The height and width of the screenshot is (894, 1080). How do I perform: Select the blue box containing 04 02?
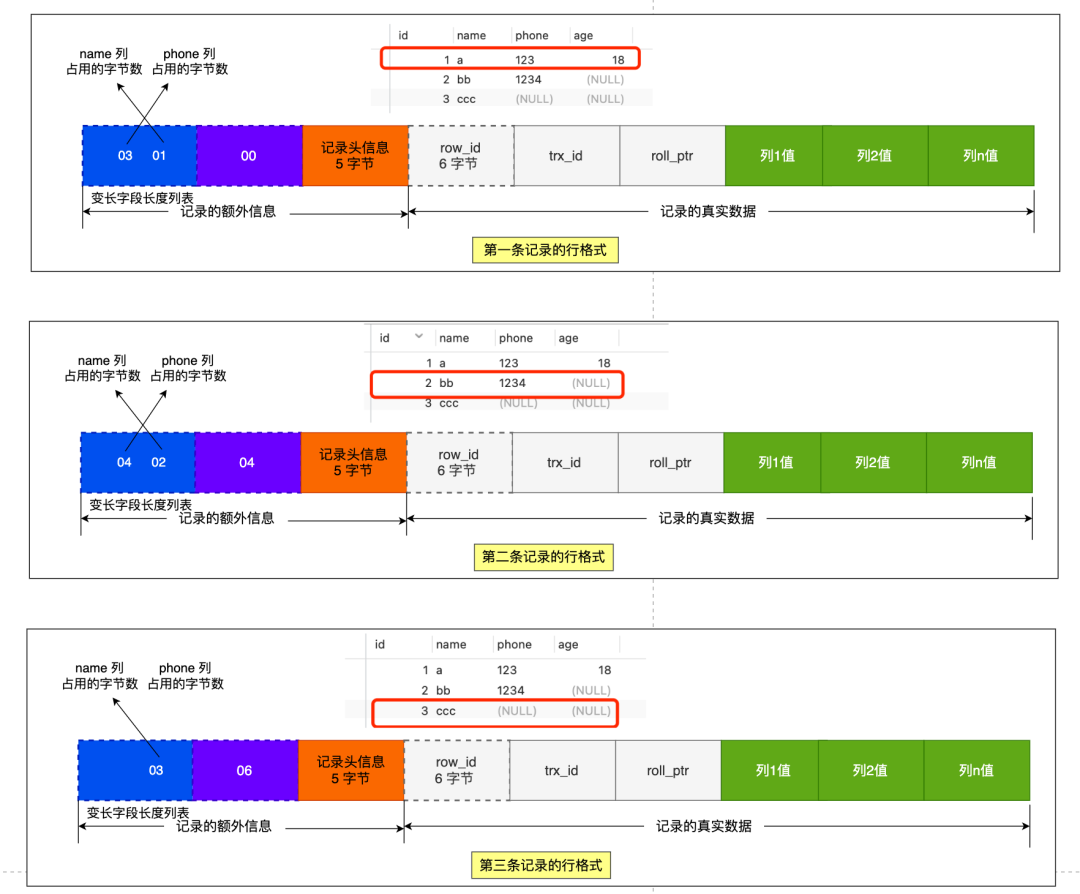[x=138, y=462]
